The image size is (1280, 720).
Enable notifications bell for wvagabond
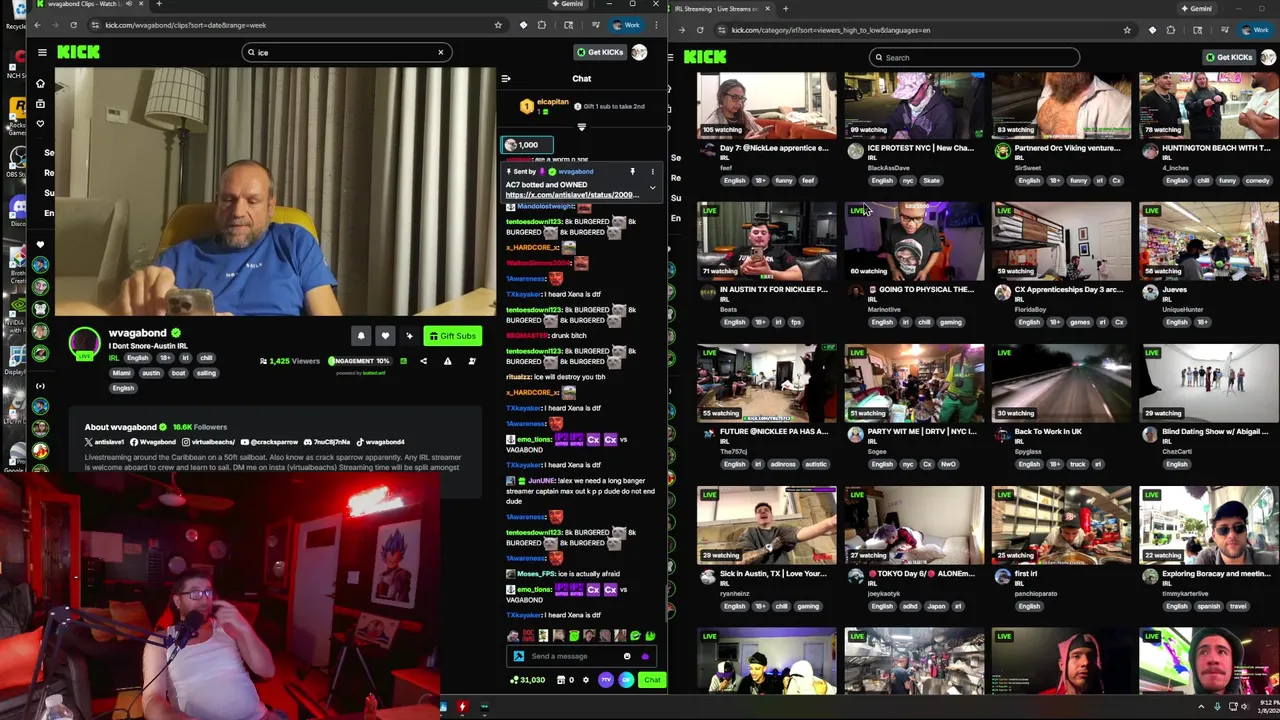coord(361,336)
